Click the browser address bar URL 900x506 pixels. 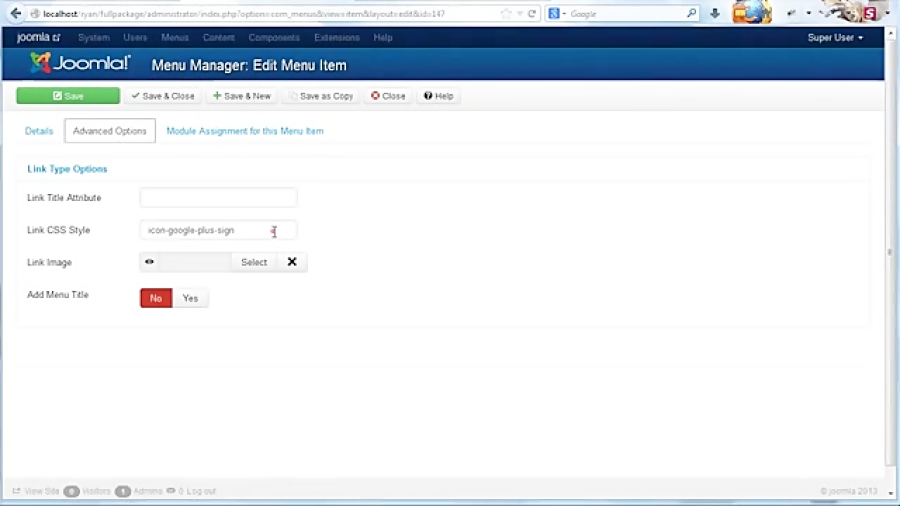244,14
